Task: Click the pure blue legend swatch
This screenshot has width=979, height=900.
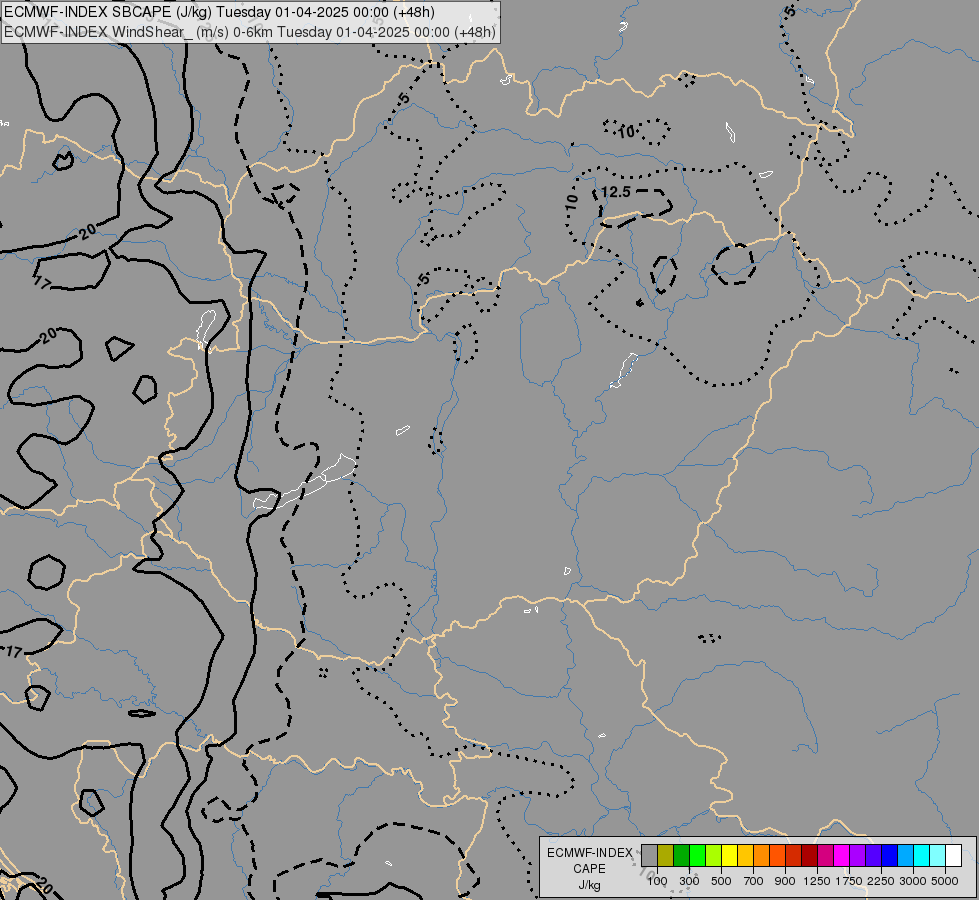Action: 890,855
